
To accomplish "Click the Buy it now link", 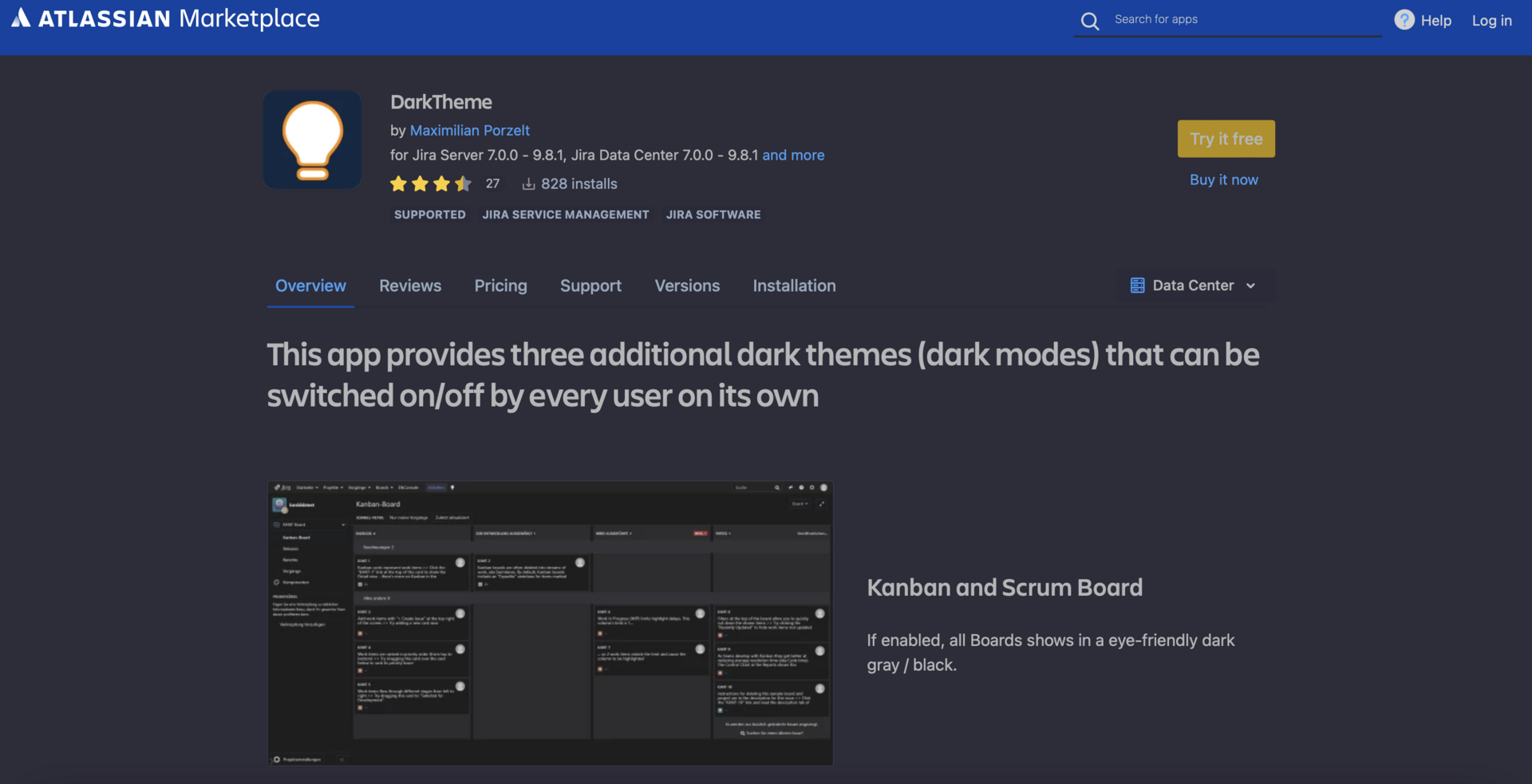I will (1224, 179).
